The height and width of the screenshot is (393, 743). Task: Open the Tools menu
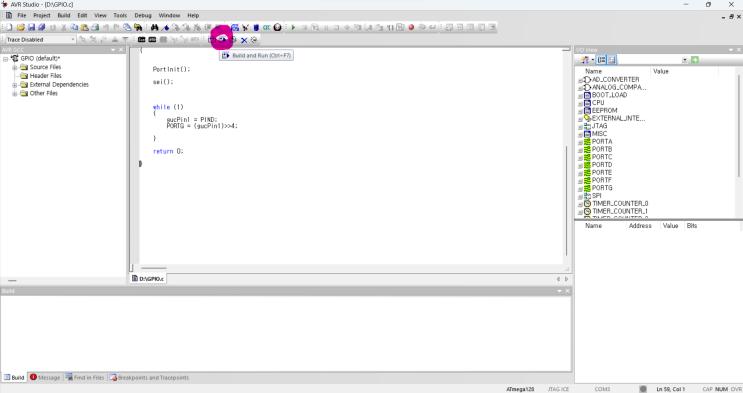(120, 16)
